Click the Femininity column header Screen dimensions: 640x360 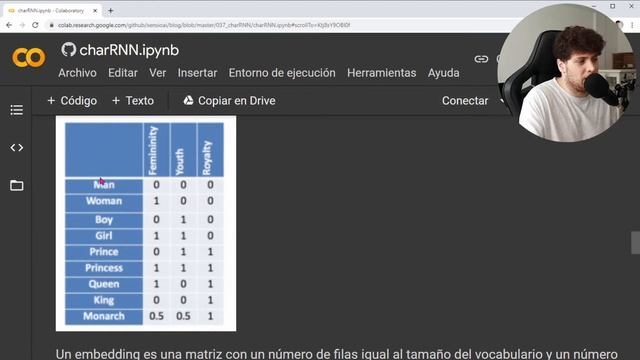[x=156, y=150]
